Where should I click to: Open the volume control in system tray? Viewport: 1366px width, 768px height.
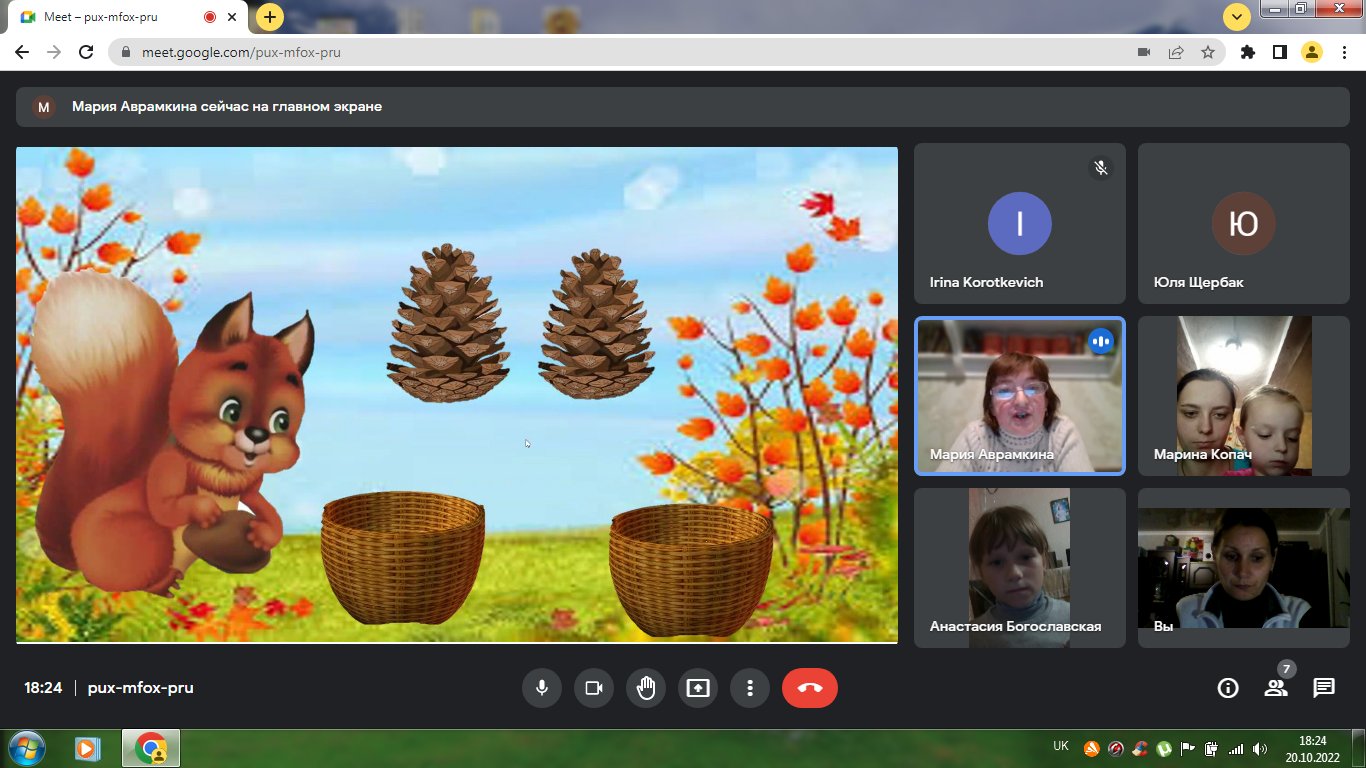click(1259, 748)
